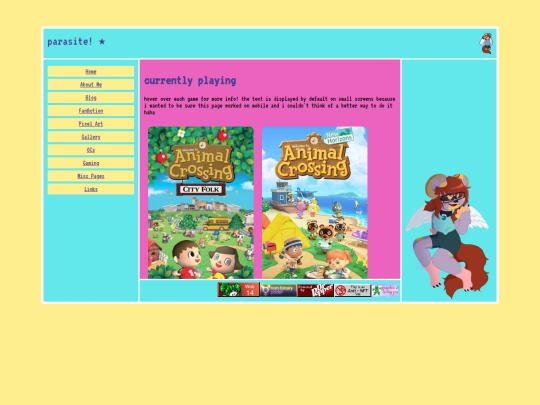Click the 'currently playing' heading

tap(190, 81)
